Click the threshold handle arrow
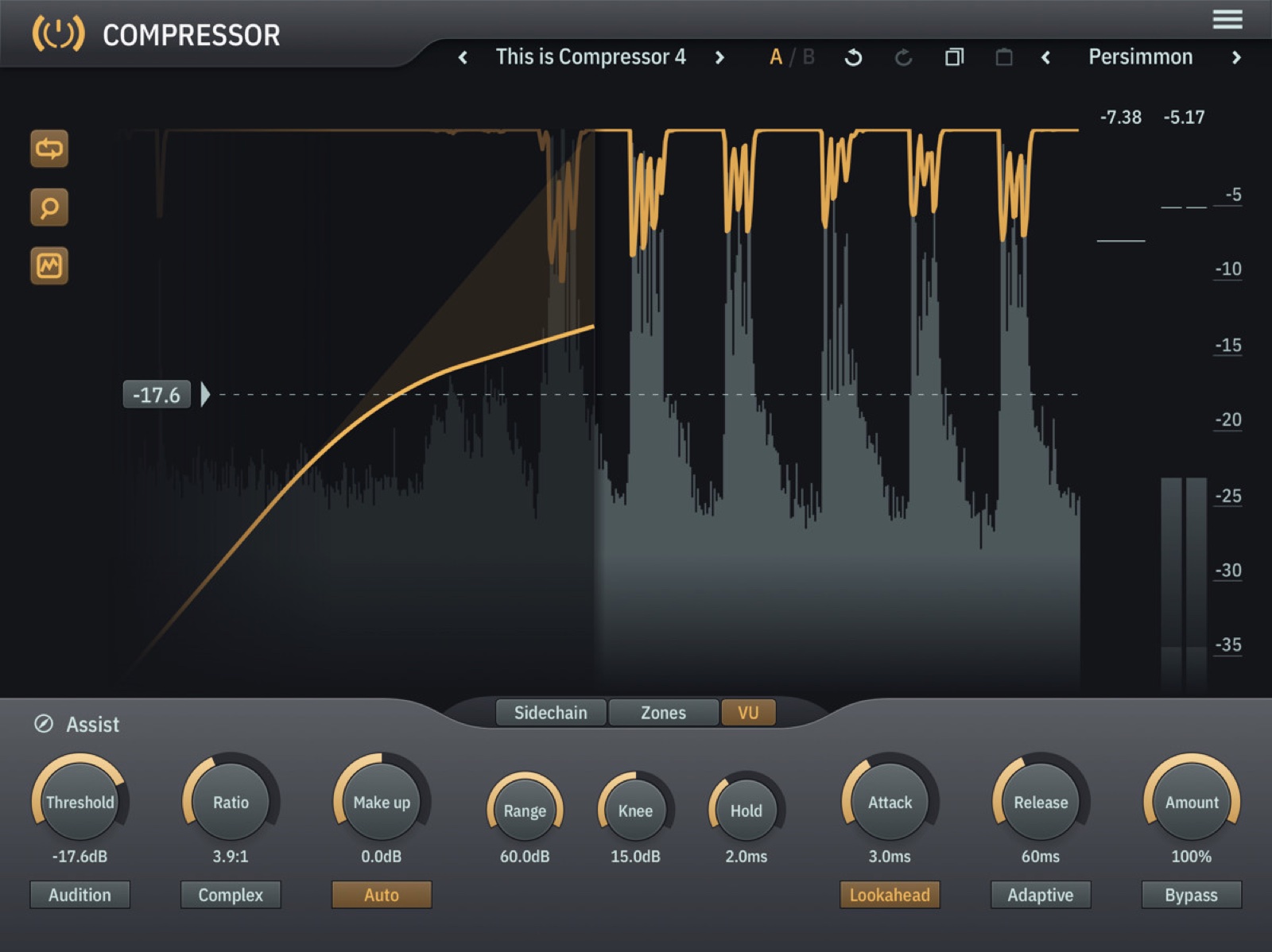The image size is (1272, 952). pos(205,394)
